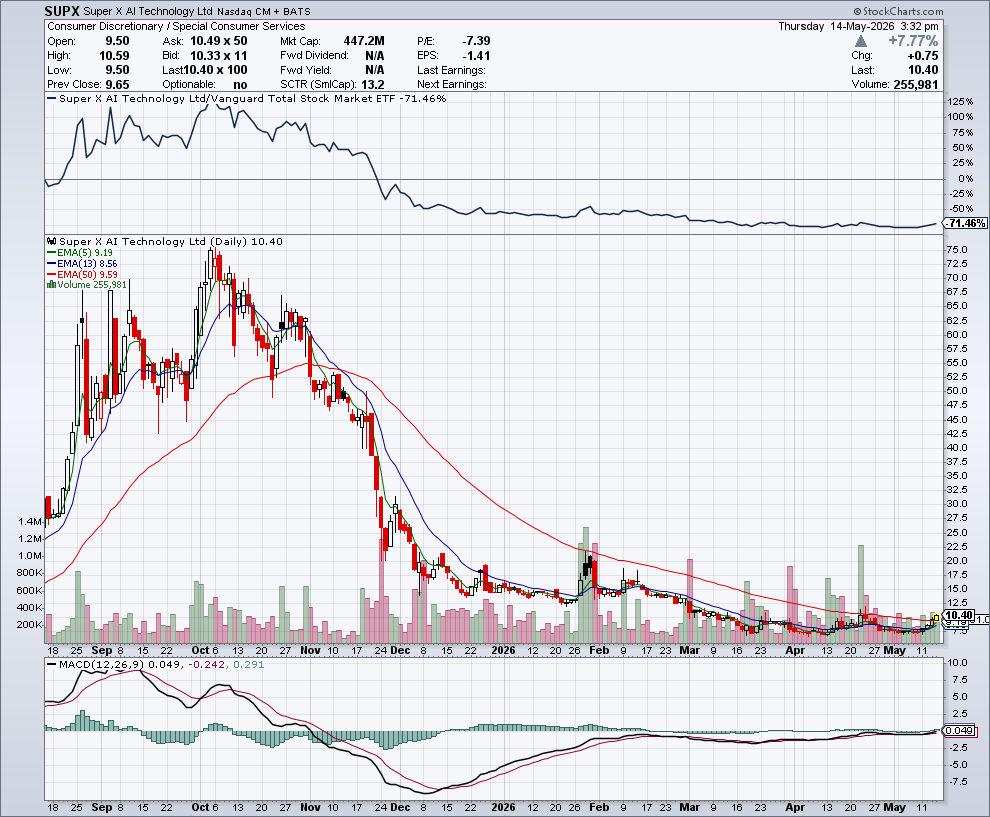Click '2026' on the bottom MACD date axis
Viewport: 990px width, 817px height.
tap(503, 807)
